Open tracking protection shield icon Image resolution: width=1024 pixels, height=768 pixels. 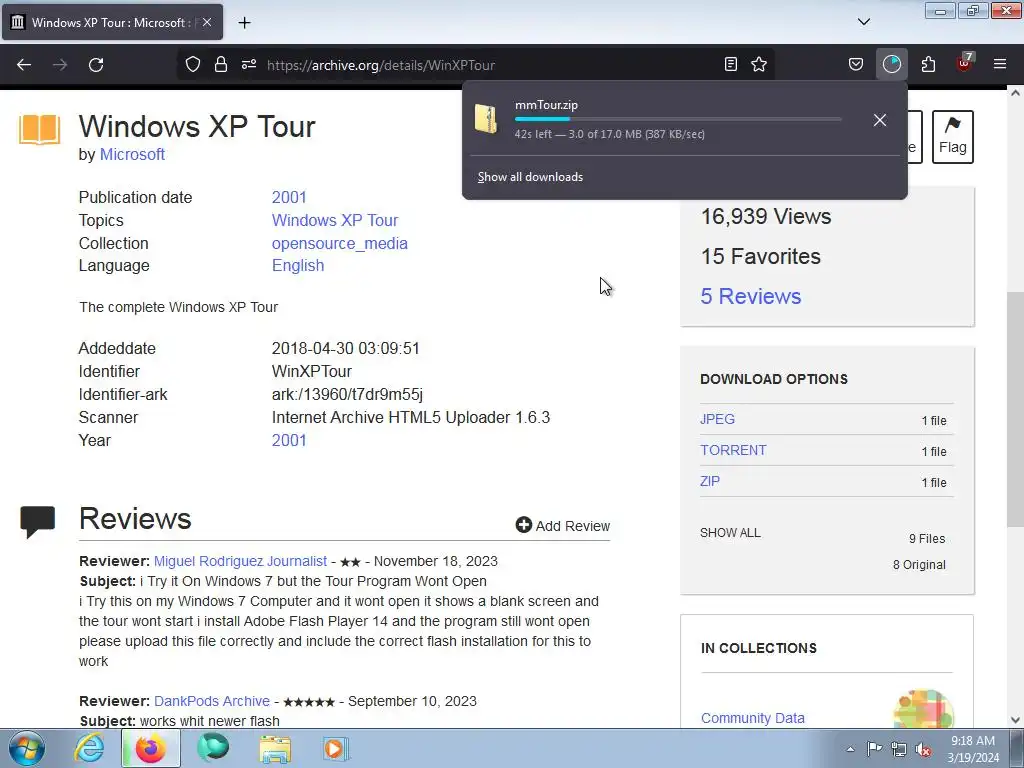[x=193, y=65]
